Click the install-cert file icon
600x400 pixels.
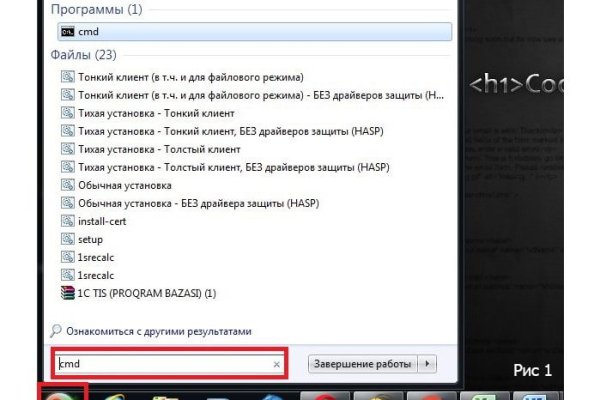68,221
